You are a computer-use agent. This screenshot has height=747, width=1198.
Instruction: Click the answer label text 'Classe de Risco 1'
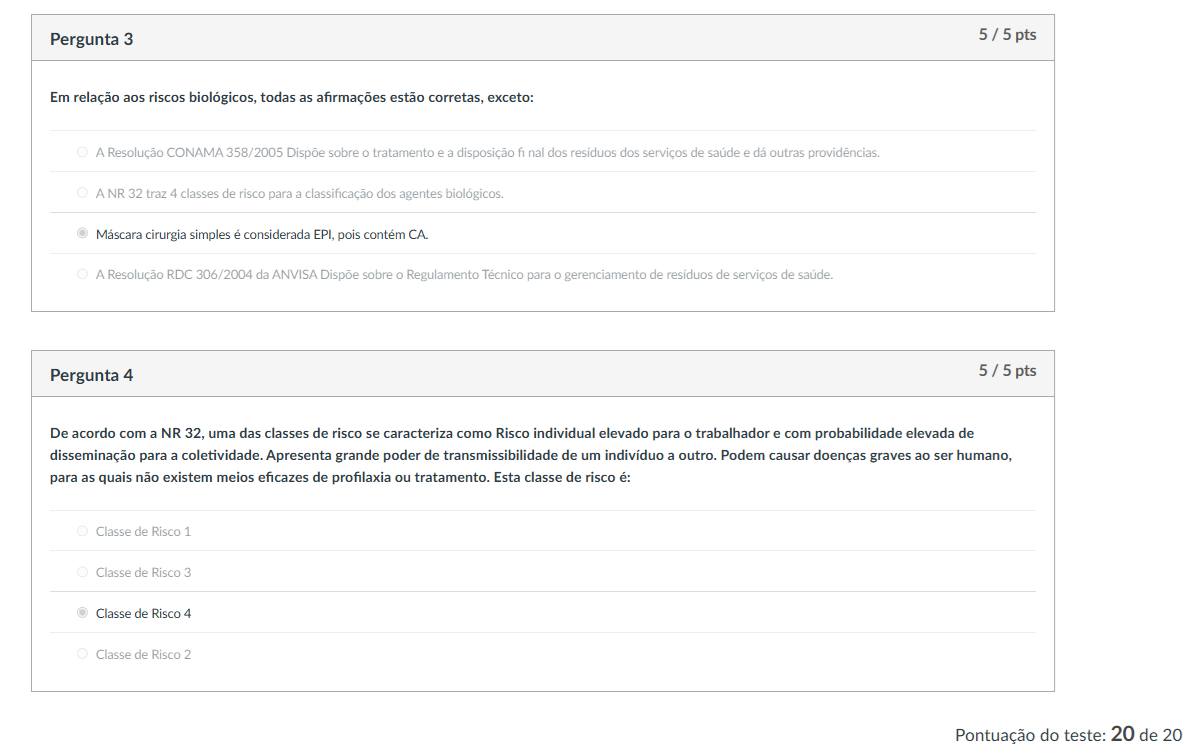[143, 531]
